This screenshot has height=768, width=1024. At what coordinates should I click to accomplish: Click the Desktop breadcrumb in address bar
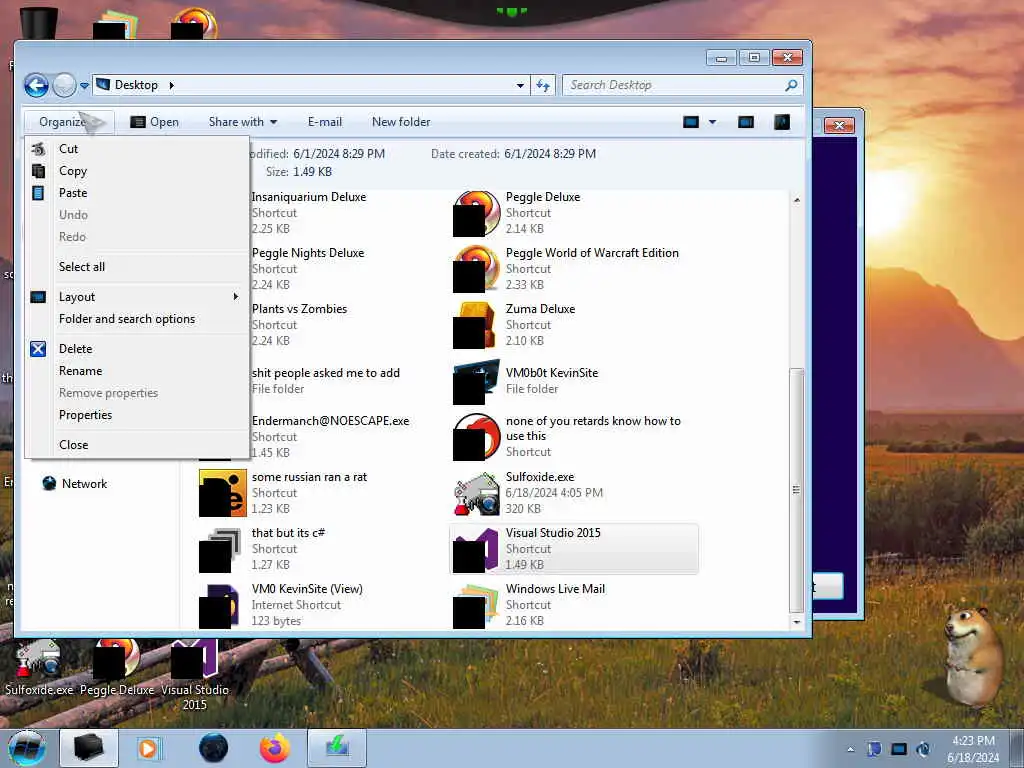(136, 85)
